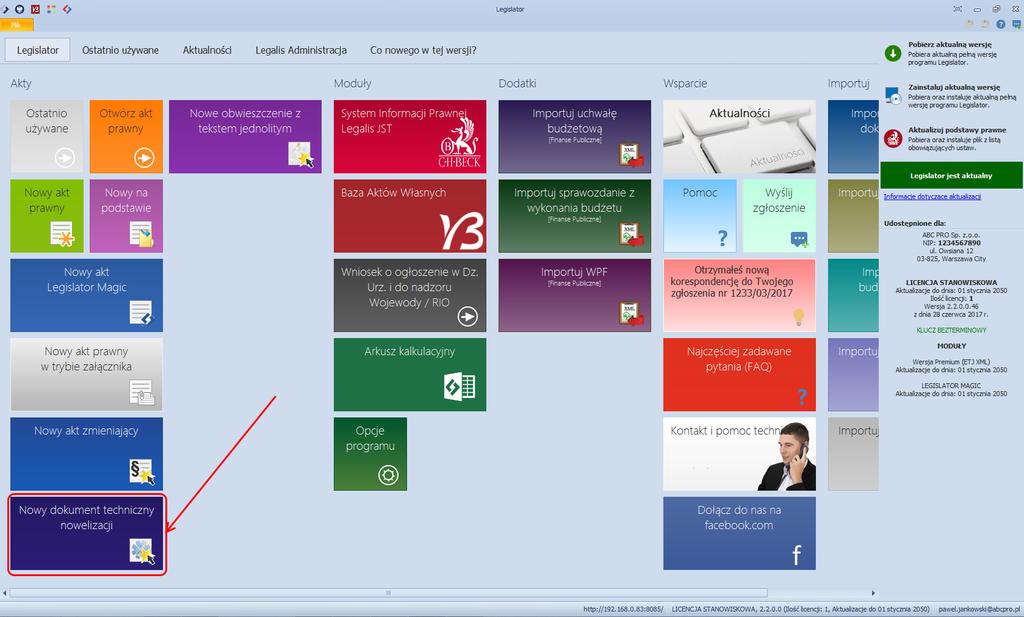Create a Nowy akt prawny from the green tile
Screen dimensions: 1024x617
(47, 216)
